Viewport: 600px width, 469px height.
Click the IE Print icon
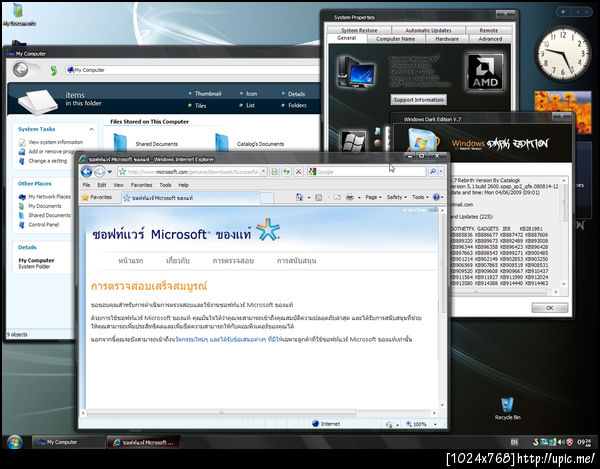click(x=349, y=197)
